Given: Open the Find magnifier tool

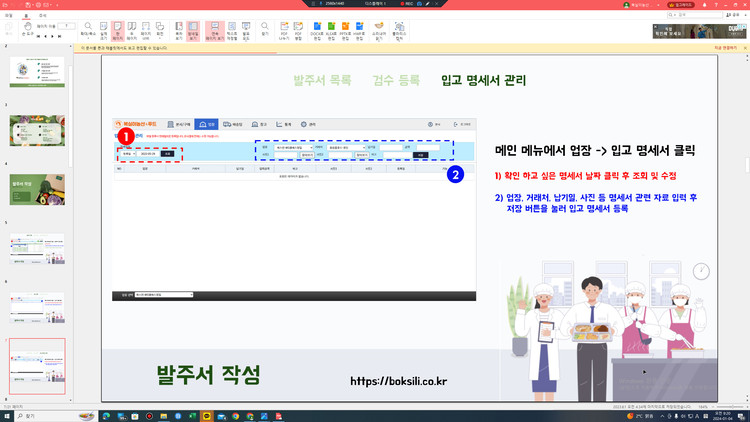Looking at the screenshot, I should [265, 30].
